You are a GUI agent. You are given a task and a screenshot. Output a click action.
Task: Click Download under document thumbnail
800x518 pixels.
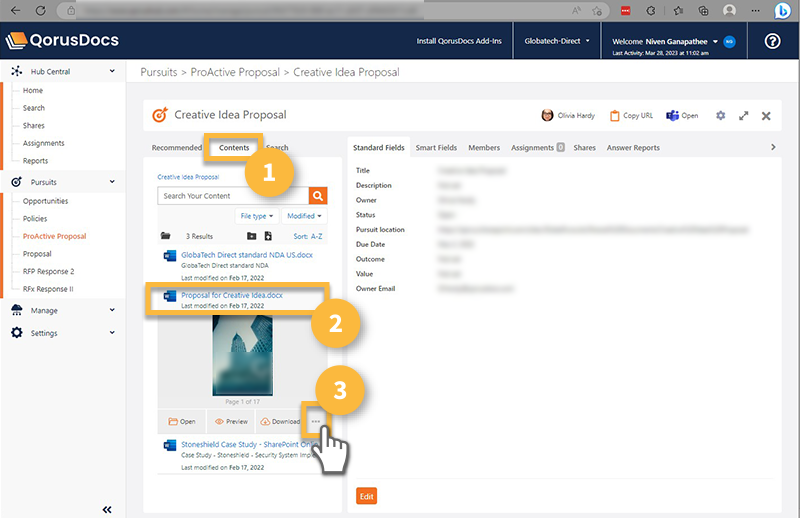[280, 422]
